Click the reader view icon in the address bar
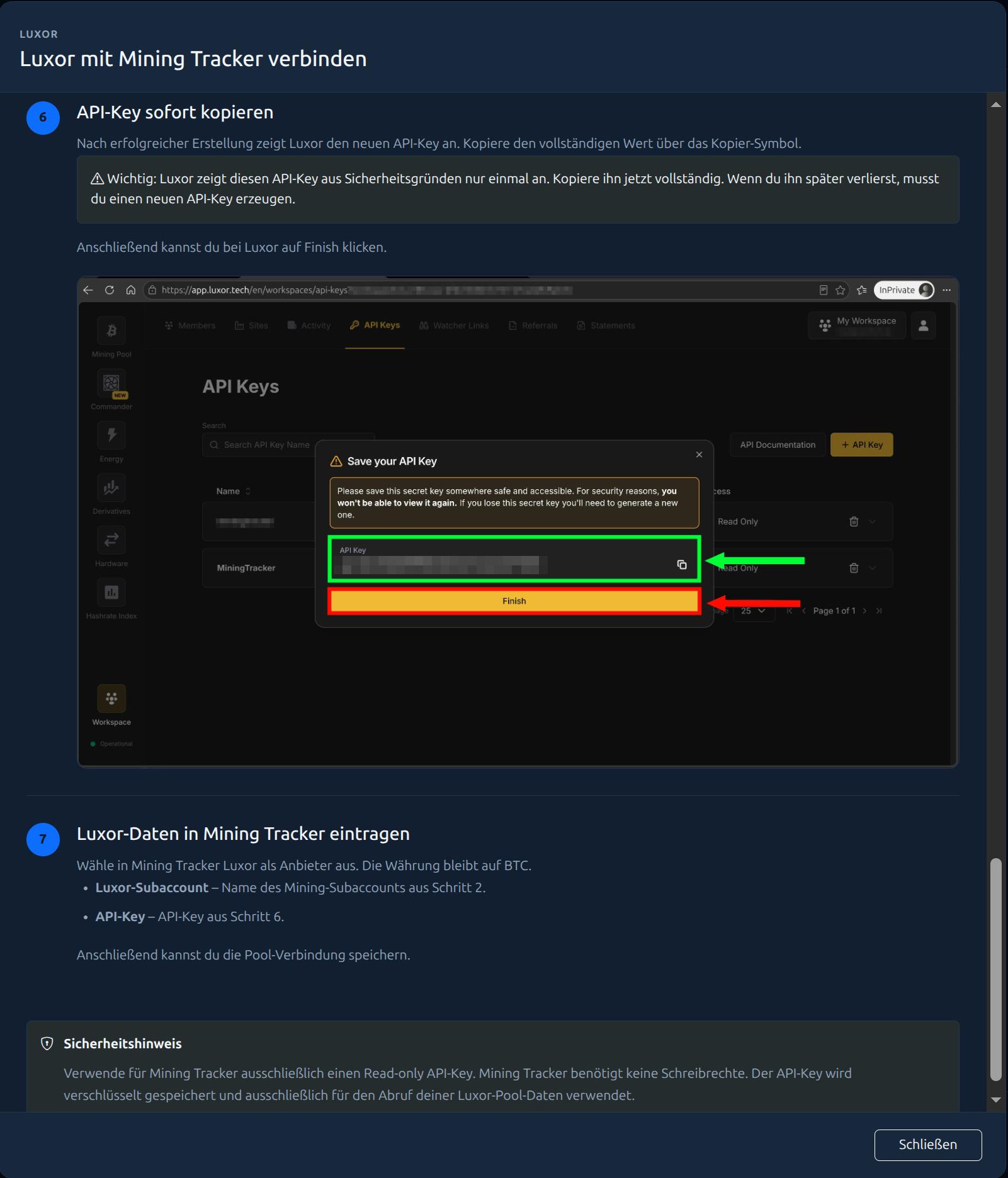Image resolution: width=1008 pixels, height=1178 pixels. pos(823,290)
